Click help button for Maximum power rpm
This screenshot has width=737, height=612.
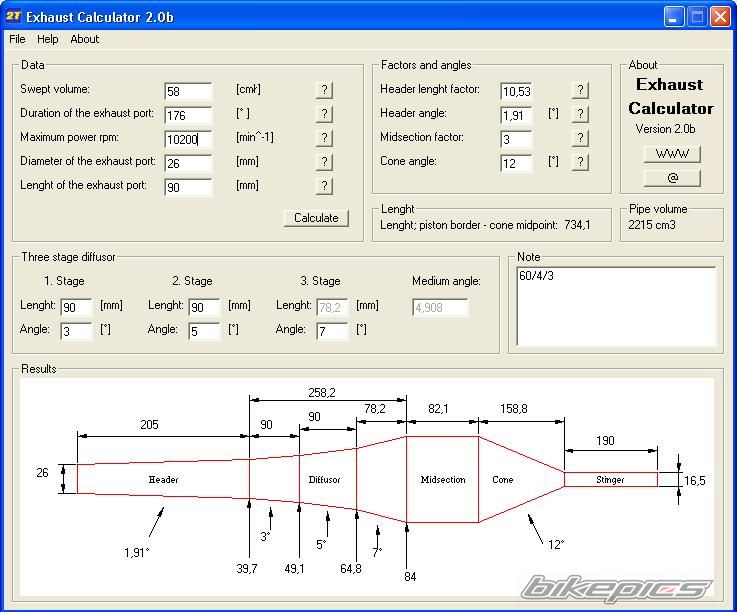click(324, 138)
